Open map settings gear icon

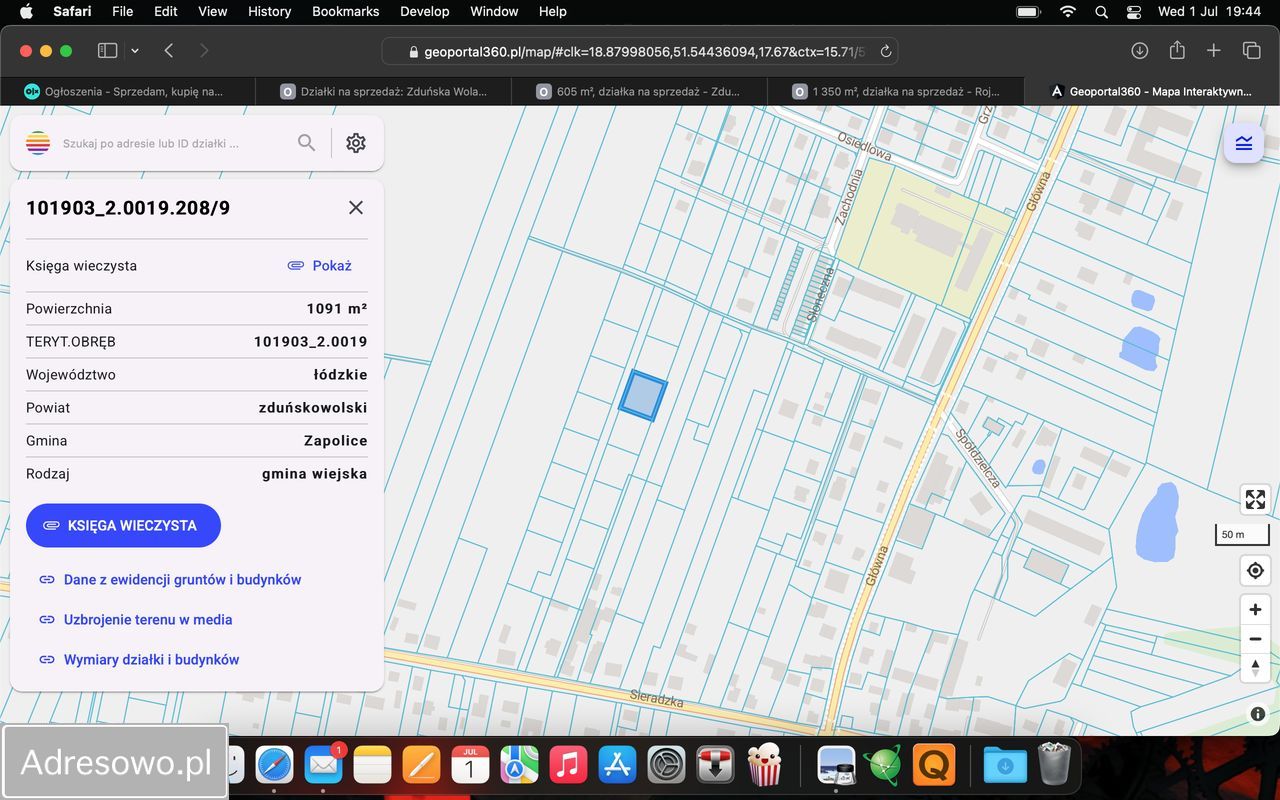pos(356,143)
